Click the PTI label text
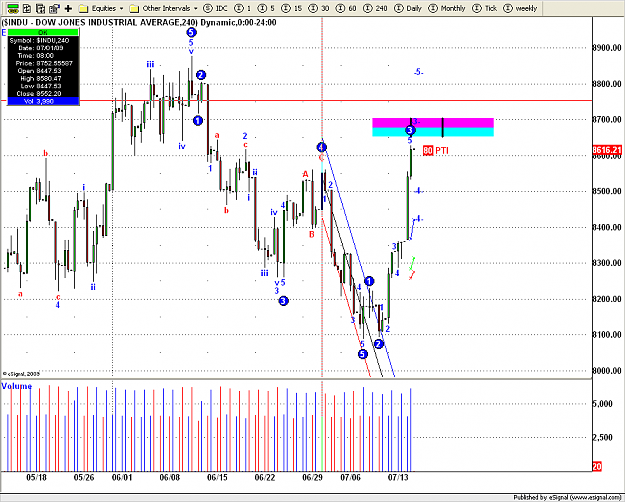This screenshot has width=625, height=502. (x=442, y=150)
